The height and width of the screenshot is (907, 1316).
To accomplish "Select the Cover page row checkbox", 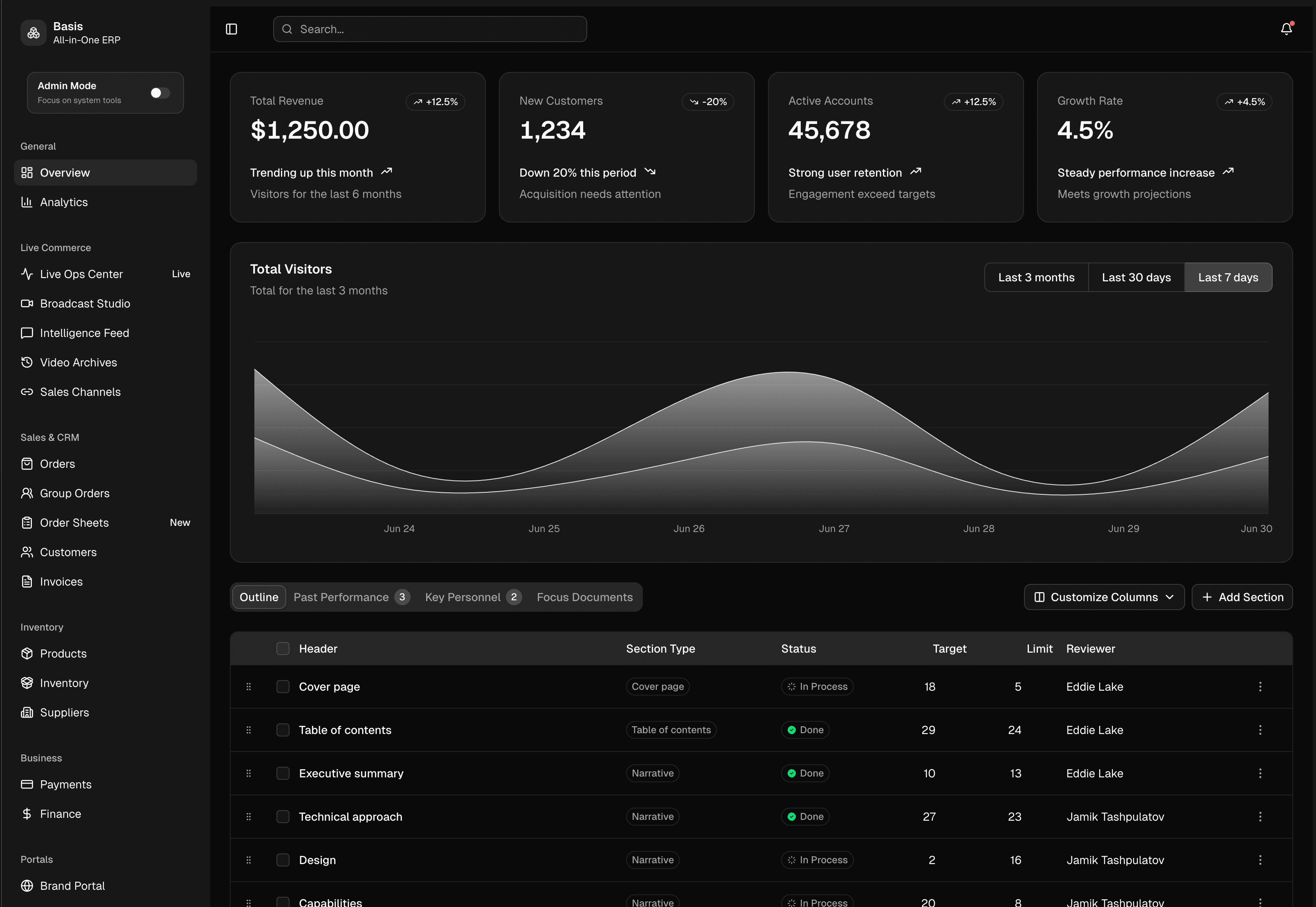I will (x=283, y=687).
